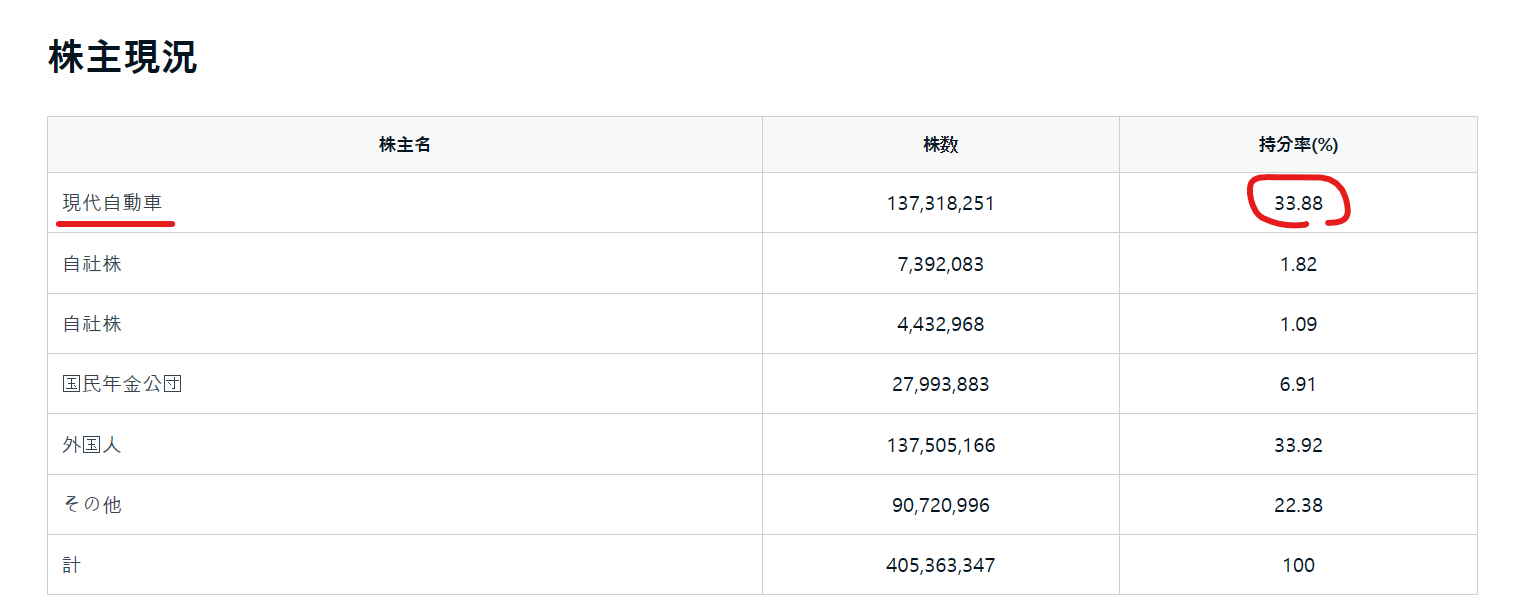Screen dimensions: 1513x616
Task: Click the 6.91 ownership percentage
Action: click(1298, 385)
